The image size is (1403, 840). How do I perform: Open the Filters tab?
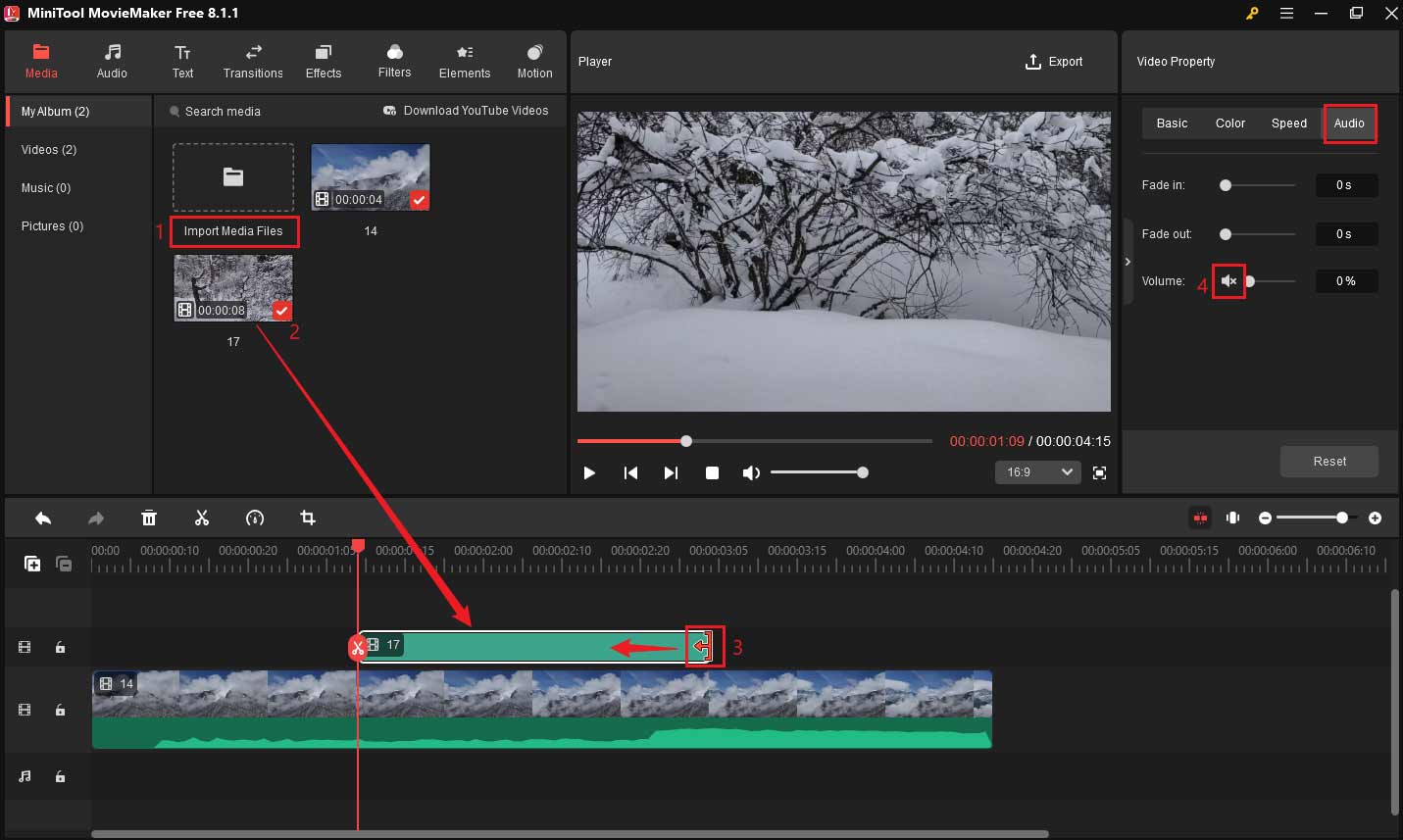click(394, 61)
